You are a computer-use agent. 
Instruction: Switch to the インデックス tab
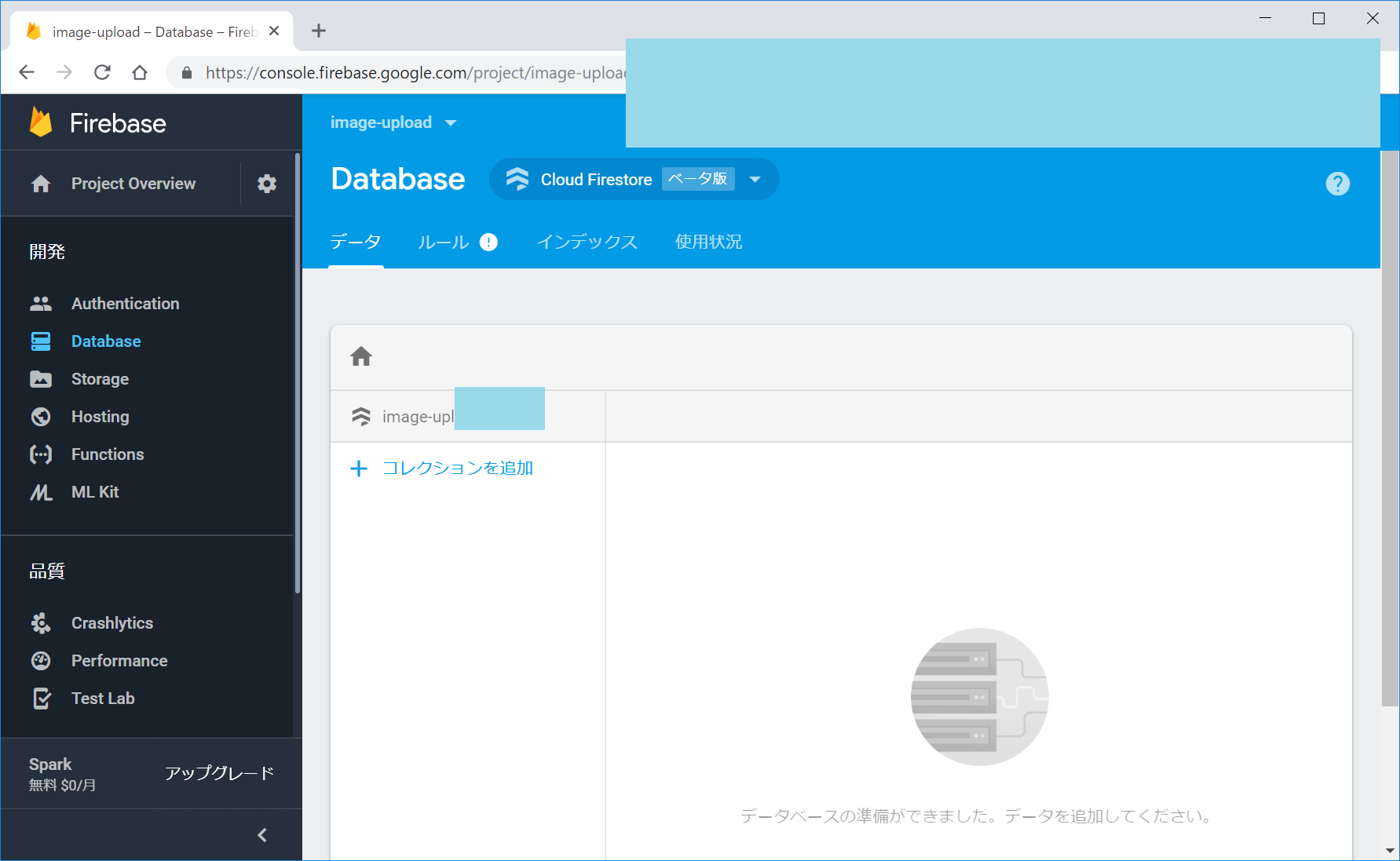[x=587, y=243]
